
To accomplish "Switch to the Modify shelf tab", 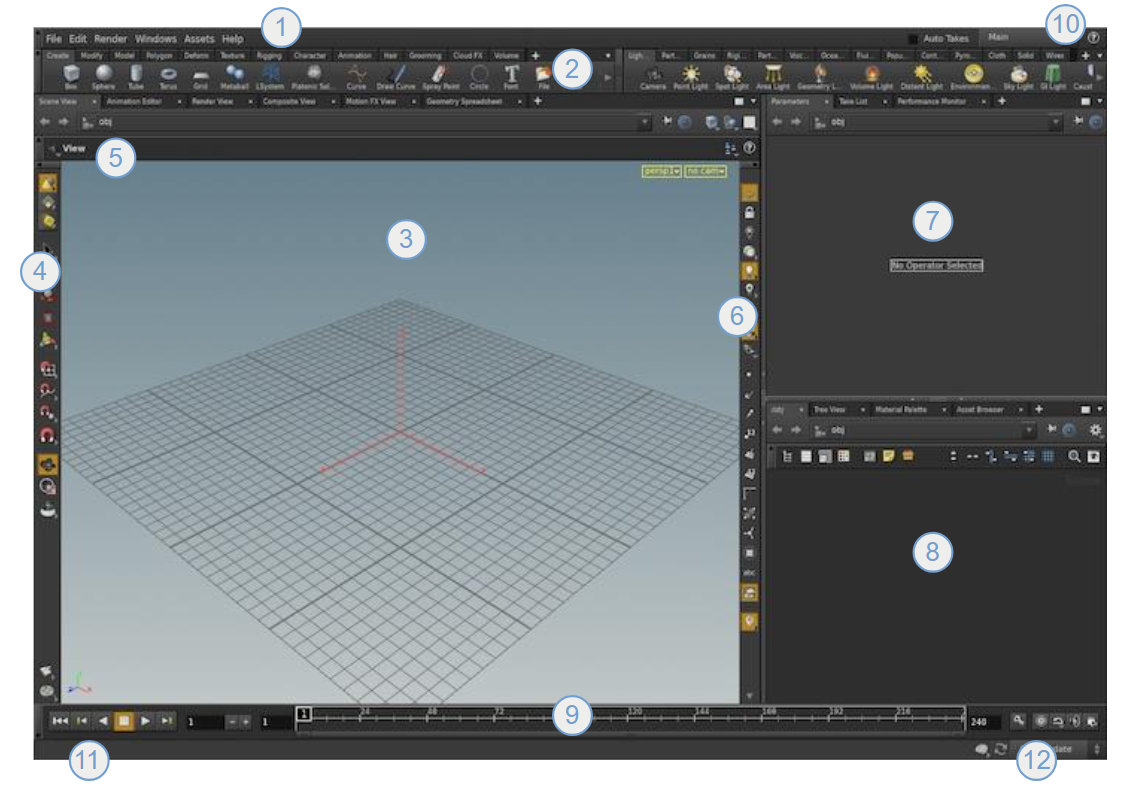I will (x=92, y=55).
